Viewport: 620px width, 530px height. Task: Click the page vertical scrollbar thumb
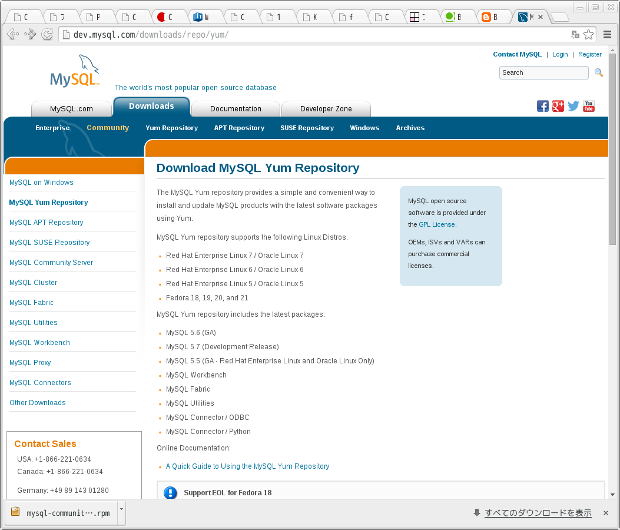click(x=612, y=150)
